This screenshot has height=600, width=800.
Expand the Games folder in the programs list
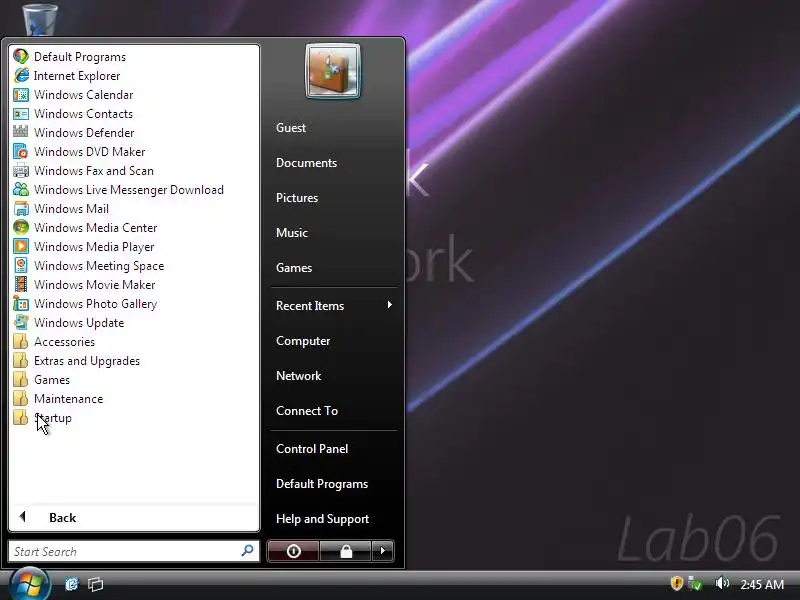pos(42,380)
